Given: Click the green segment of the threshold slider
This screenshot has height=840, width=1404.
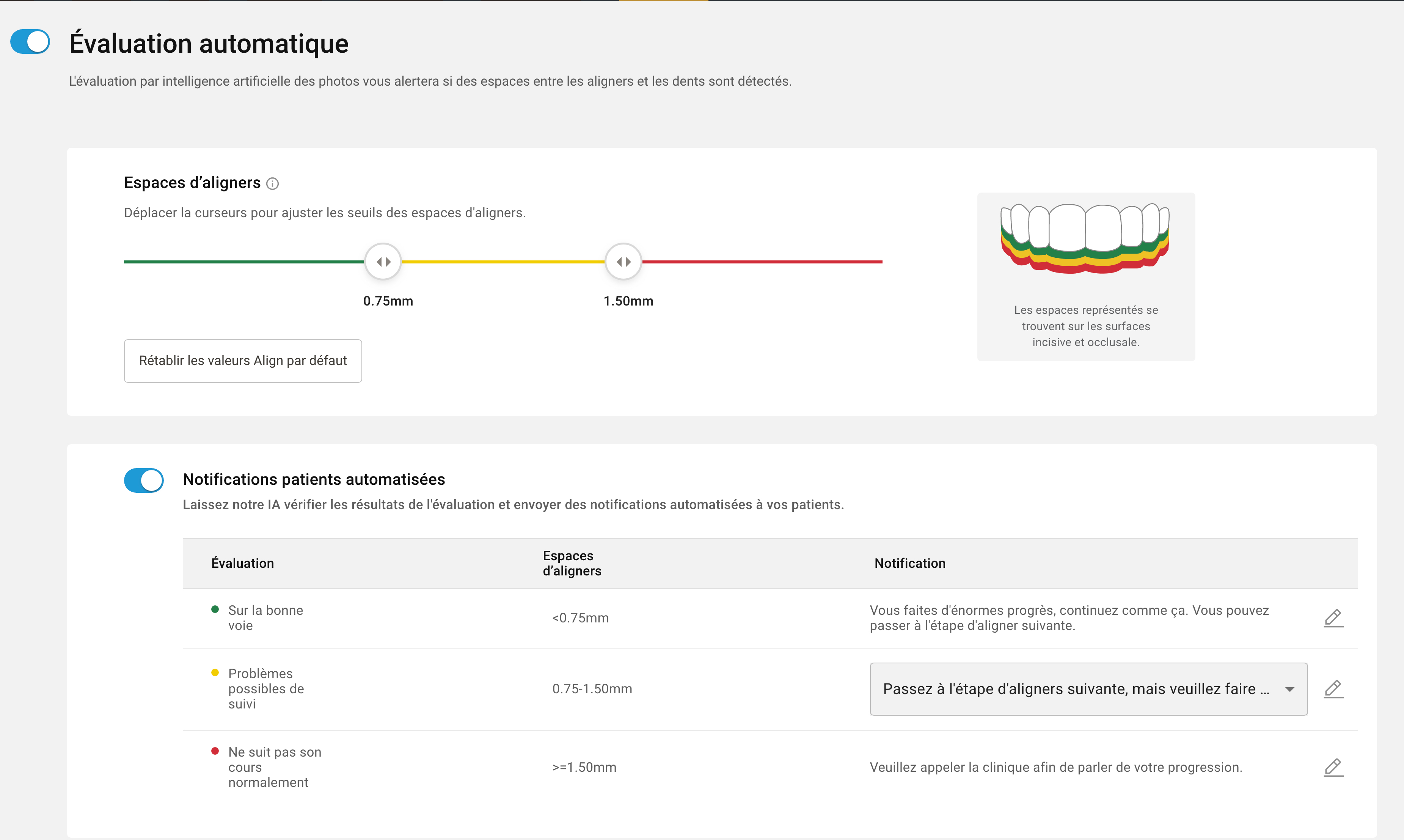Looking at the screenshot, I should [244, 262].
